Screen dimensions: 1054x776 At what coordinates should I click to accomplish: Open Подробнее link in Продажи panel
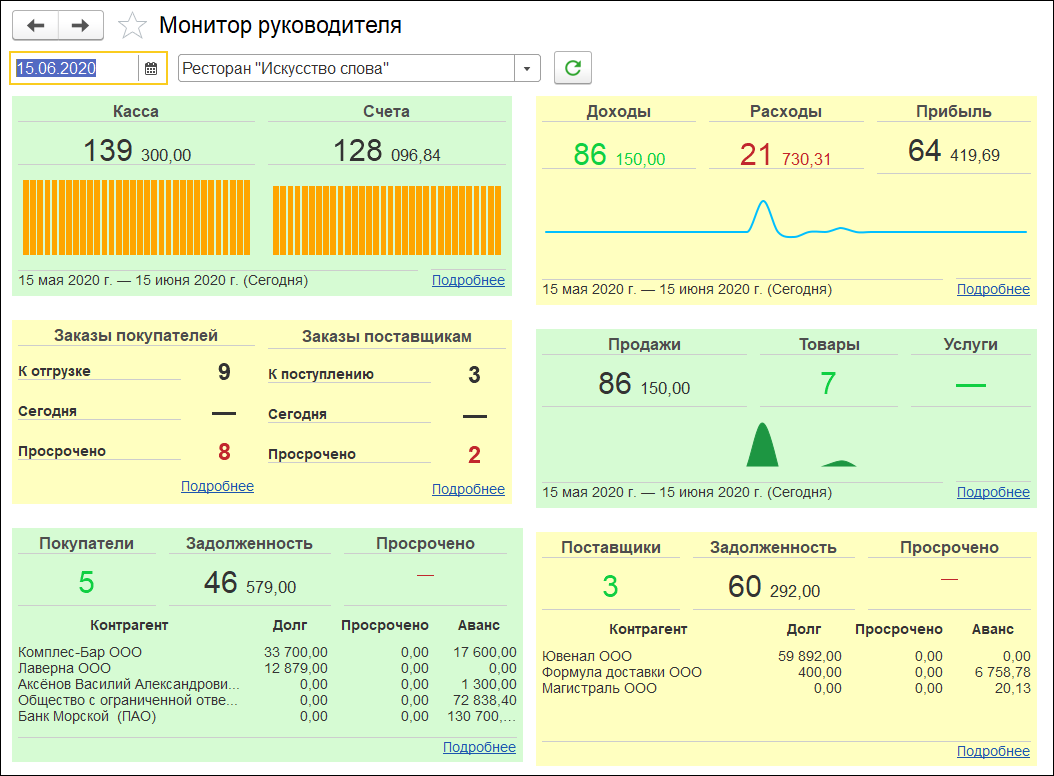(x=993, y=492)
